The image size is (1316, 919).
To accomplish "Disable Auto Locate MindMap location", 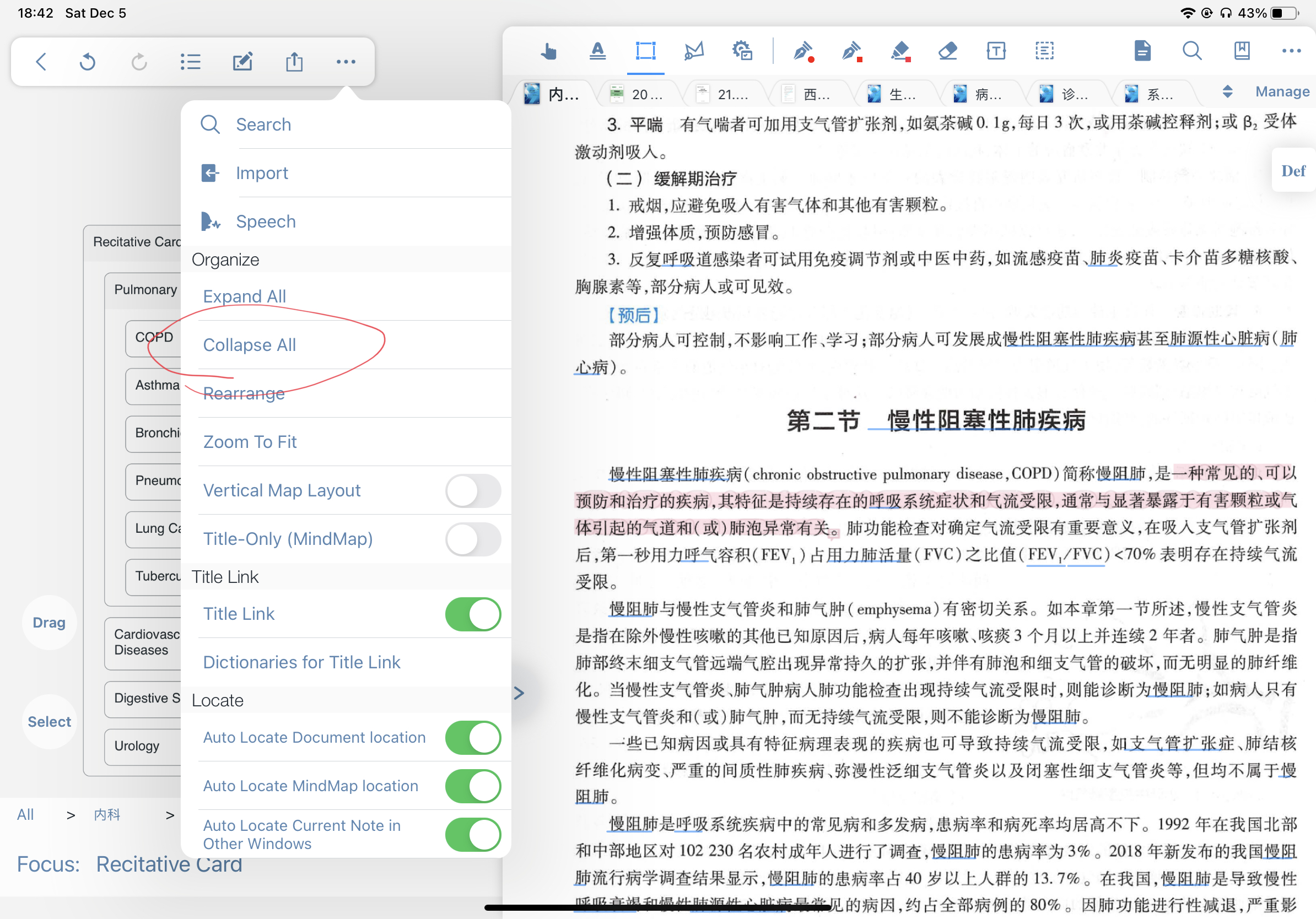I will (473, 786).
